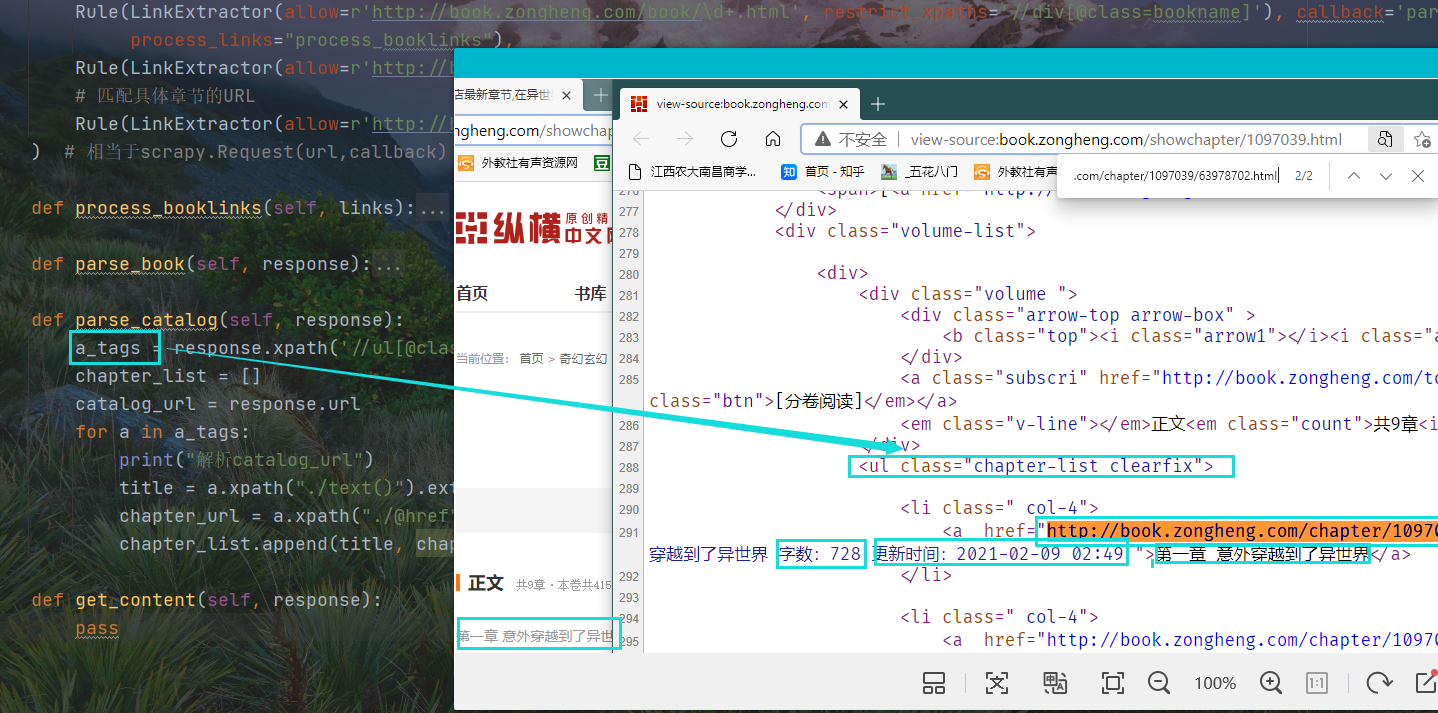
Task: Click 更新时间: 2021-02-09 02:49 text
Action: (x=1000, y=554)
